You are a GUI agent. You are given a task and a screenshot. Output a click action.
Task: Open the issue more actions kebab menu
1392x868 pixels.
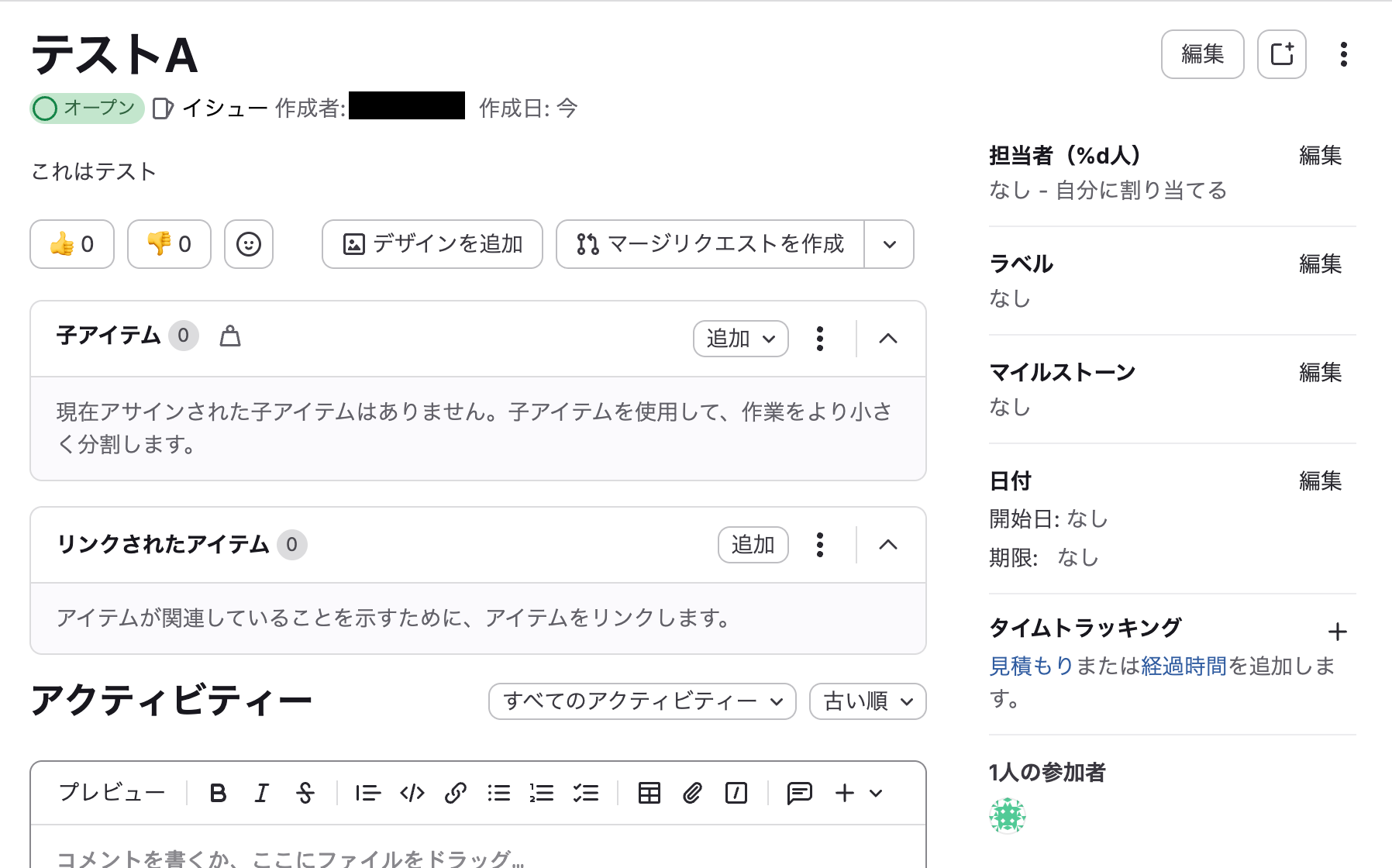(1344, 54)
